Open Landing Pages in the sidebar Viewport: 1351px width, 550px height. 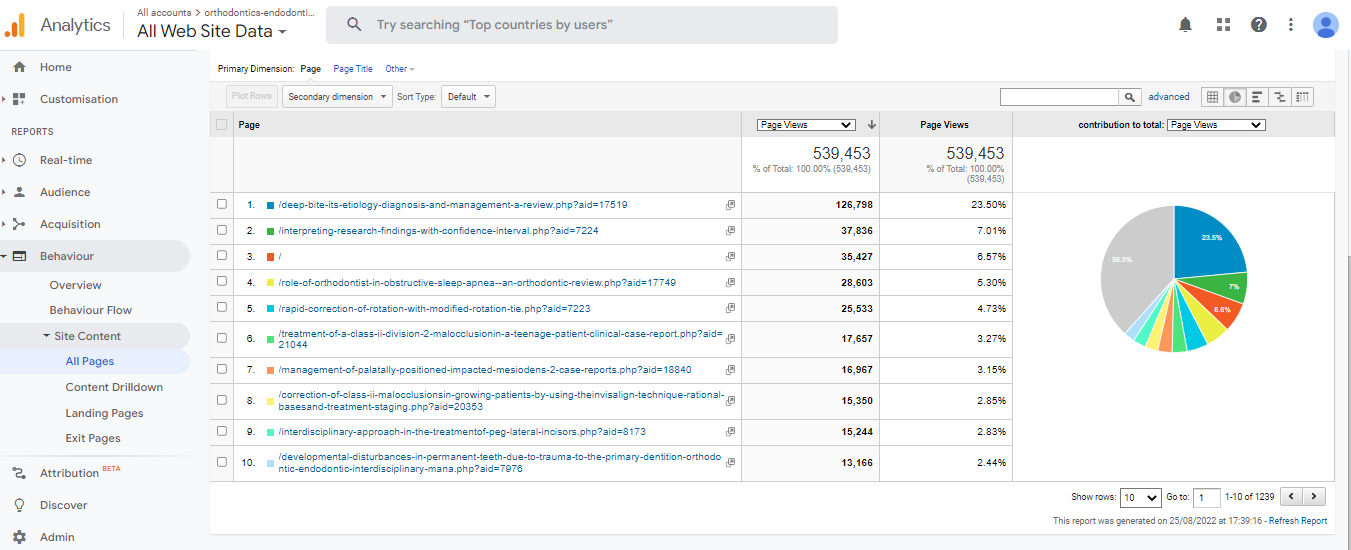coord(104,413)
